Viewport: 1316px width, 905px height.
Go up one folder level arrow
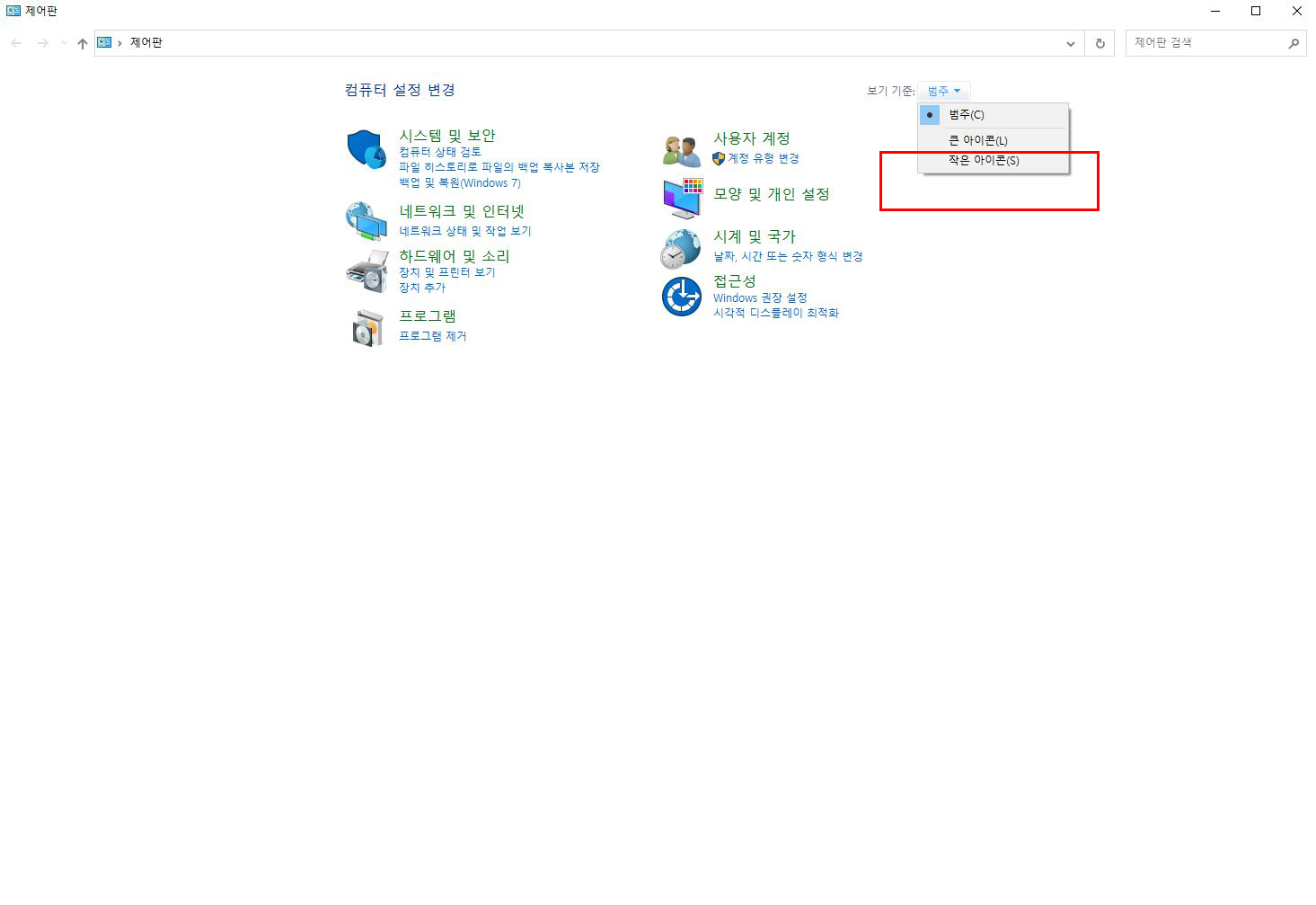pos(83,43)
